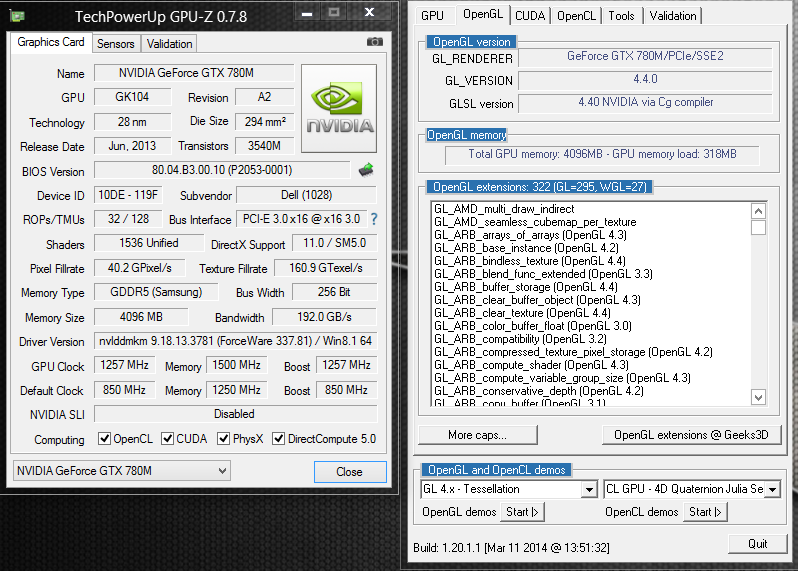This screenshot has width=798, height=571.
Task: Switch to the OpenCL tab
Action: pyautogui.click(x=577, y=16)
